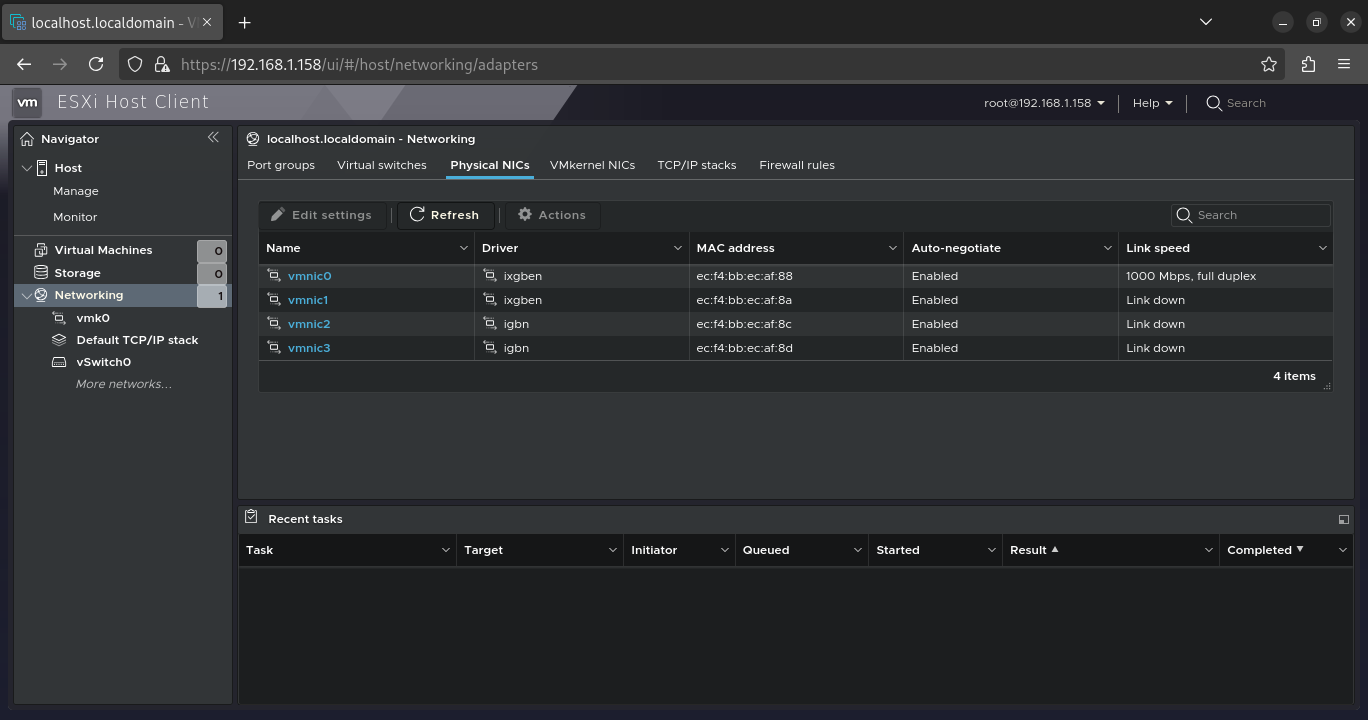Click More networks... in Navigator

(x=124, y=384)
